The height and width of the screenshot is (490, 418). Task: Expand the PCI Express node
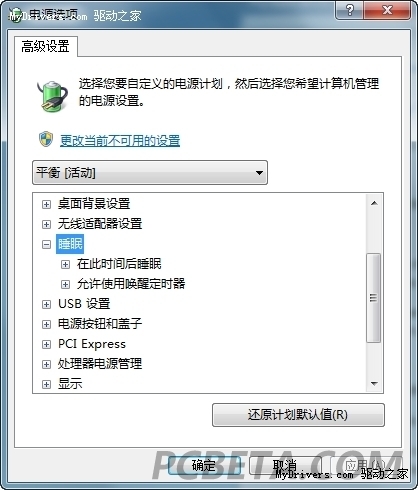point(46,344)
